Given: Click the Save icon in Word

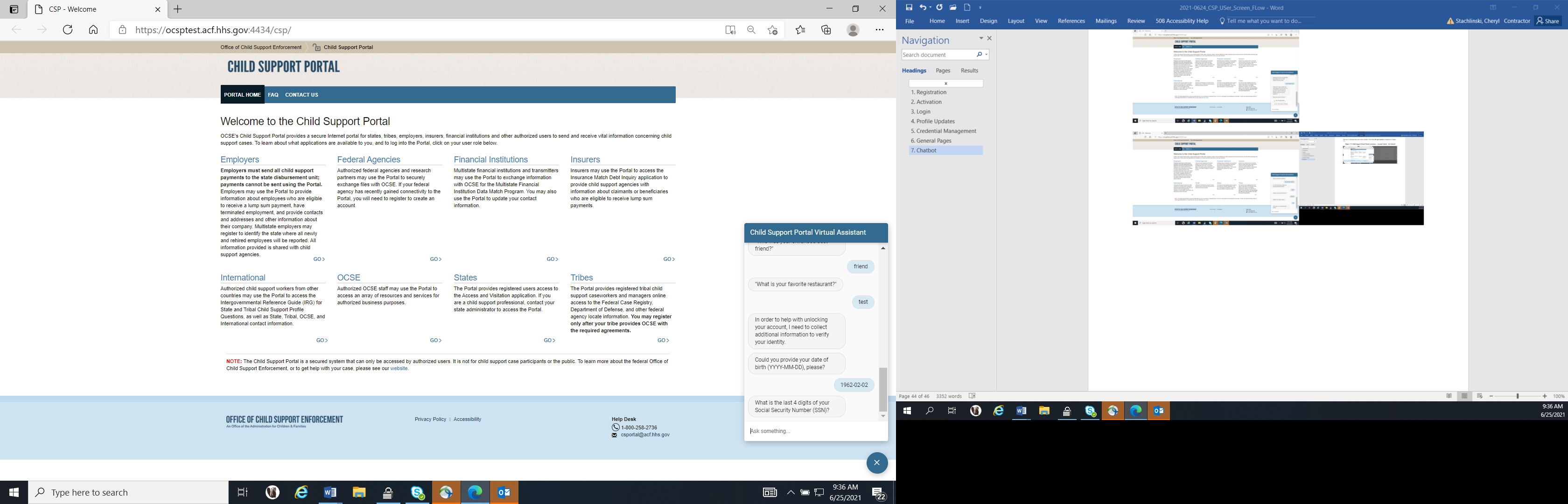Looking at the screenshot, I should click(909, 7).
